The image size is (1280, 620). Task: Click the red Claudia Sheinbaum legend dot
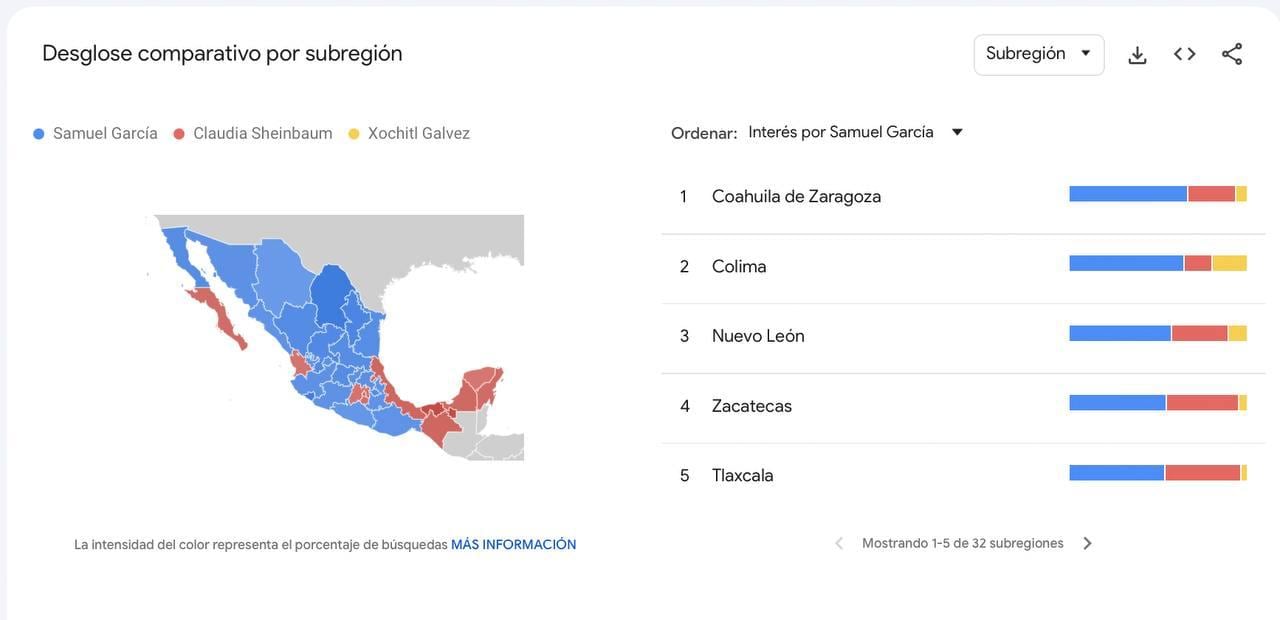[180, 132]
